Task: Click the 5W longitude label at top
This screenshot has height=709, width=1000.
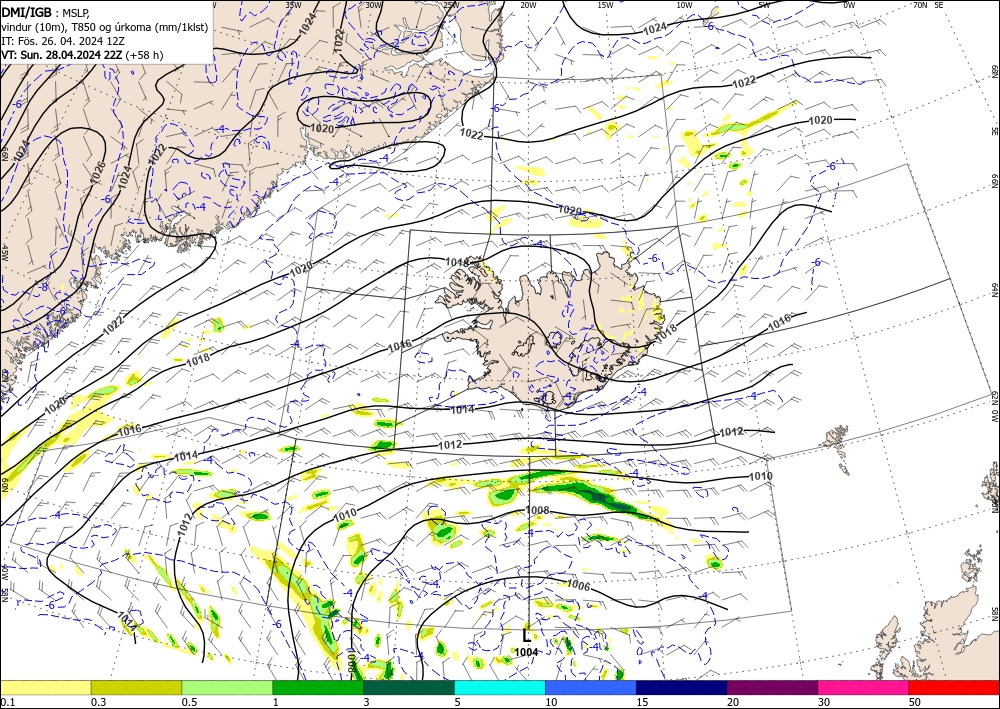Action: (x=764, y=4)
